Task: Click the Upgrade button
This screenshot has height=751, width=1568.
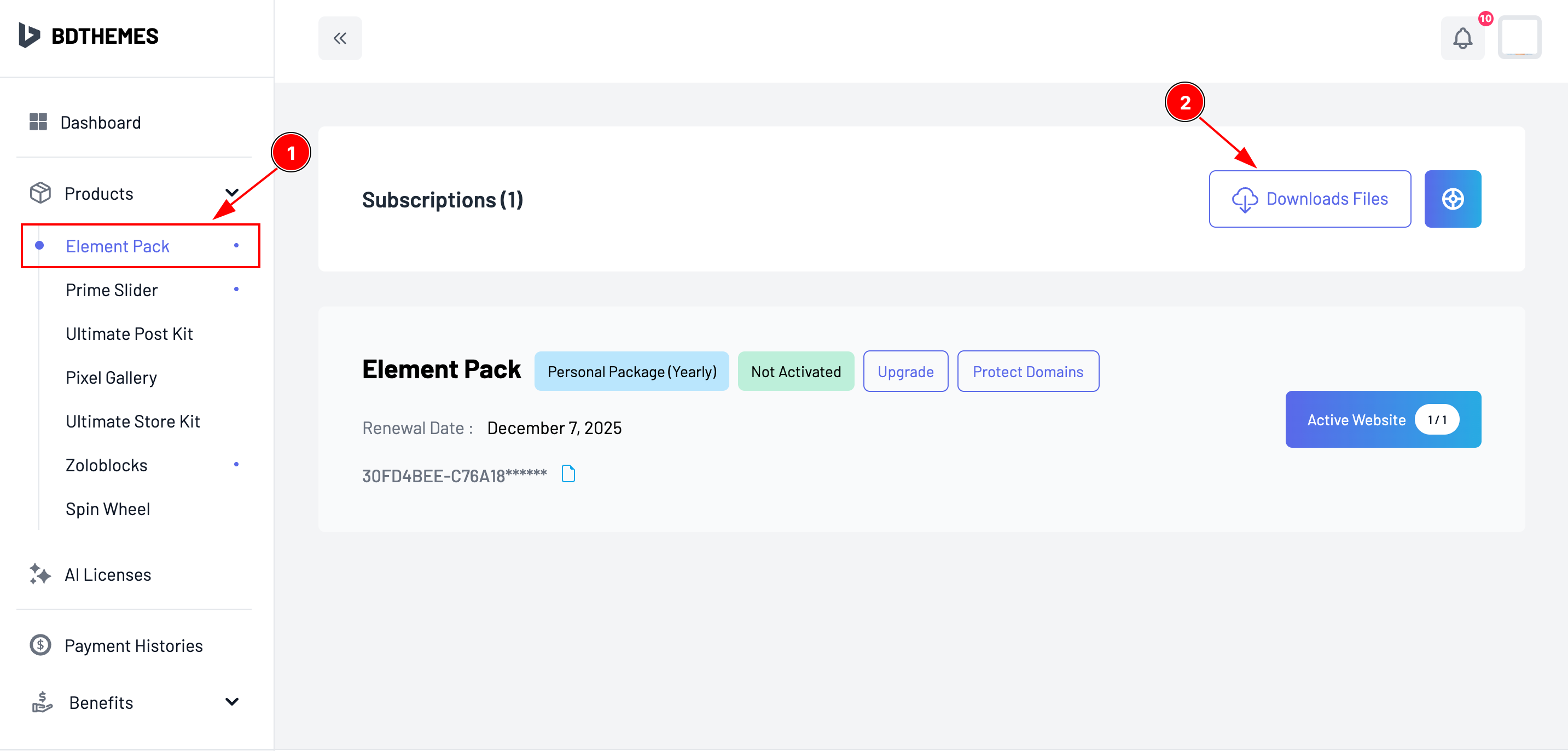Action: tap(906, 371)
